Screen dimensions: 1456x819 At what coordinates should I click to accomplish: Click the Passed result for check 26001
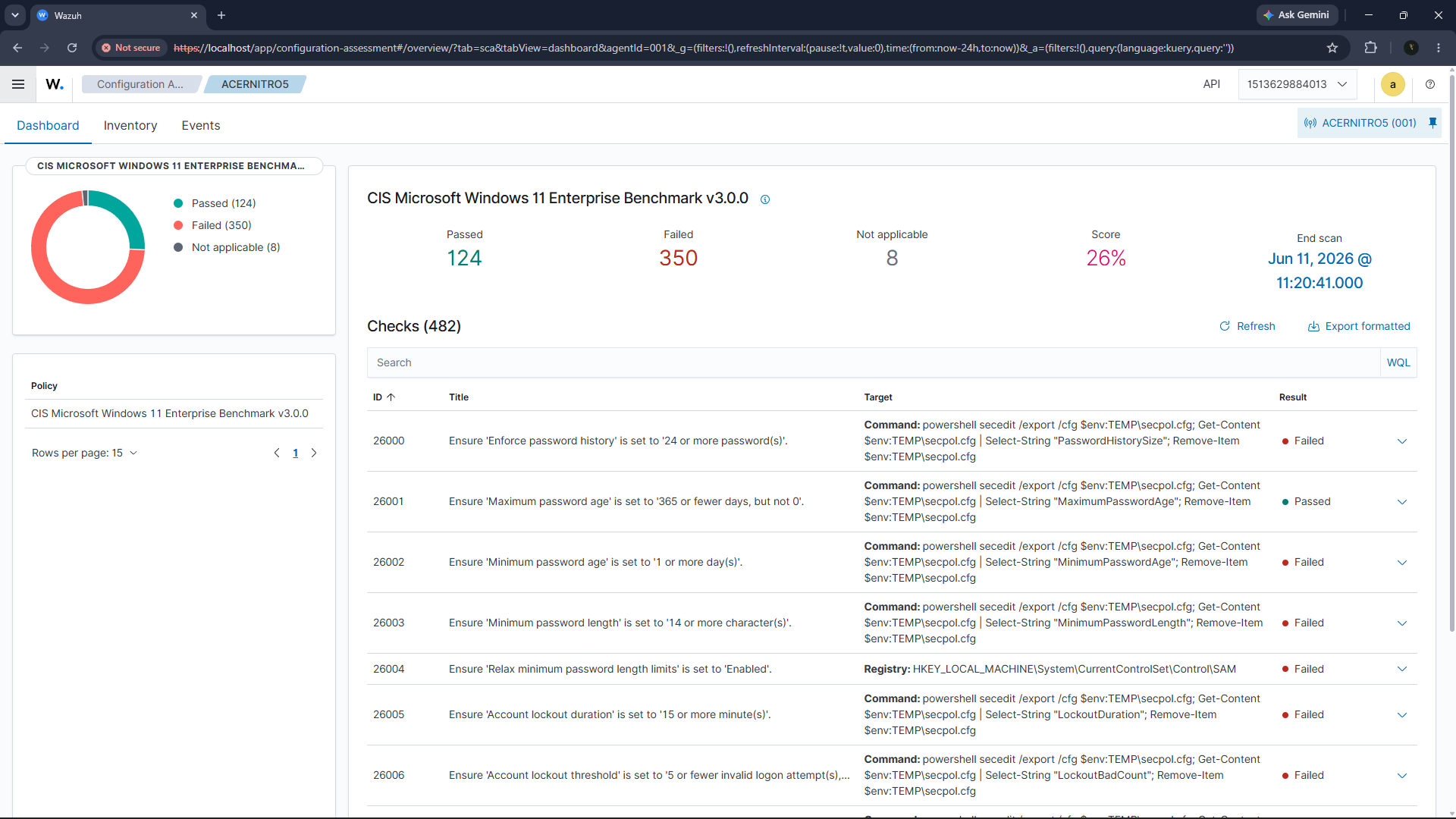(x=1306, y=501)
